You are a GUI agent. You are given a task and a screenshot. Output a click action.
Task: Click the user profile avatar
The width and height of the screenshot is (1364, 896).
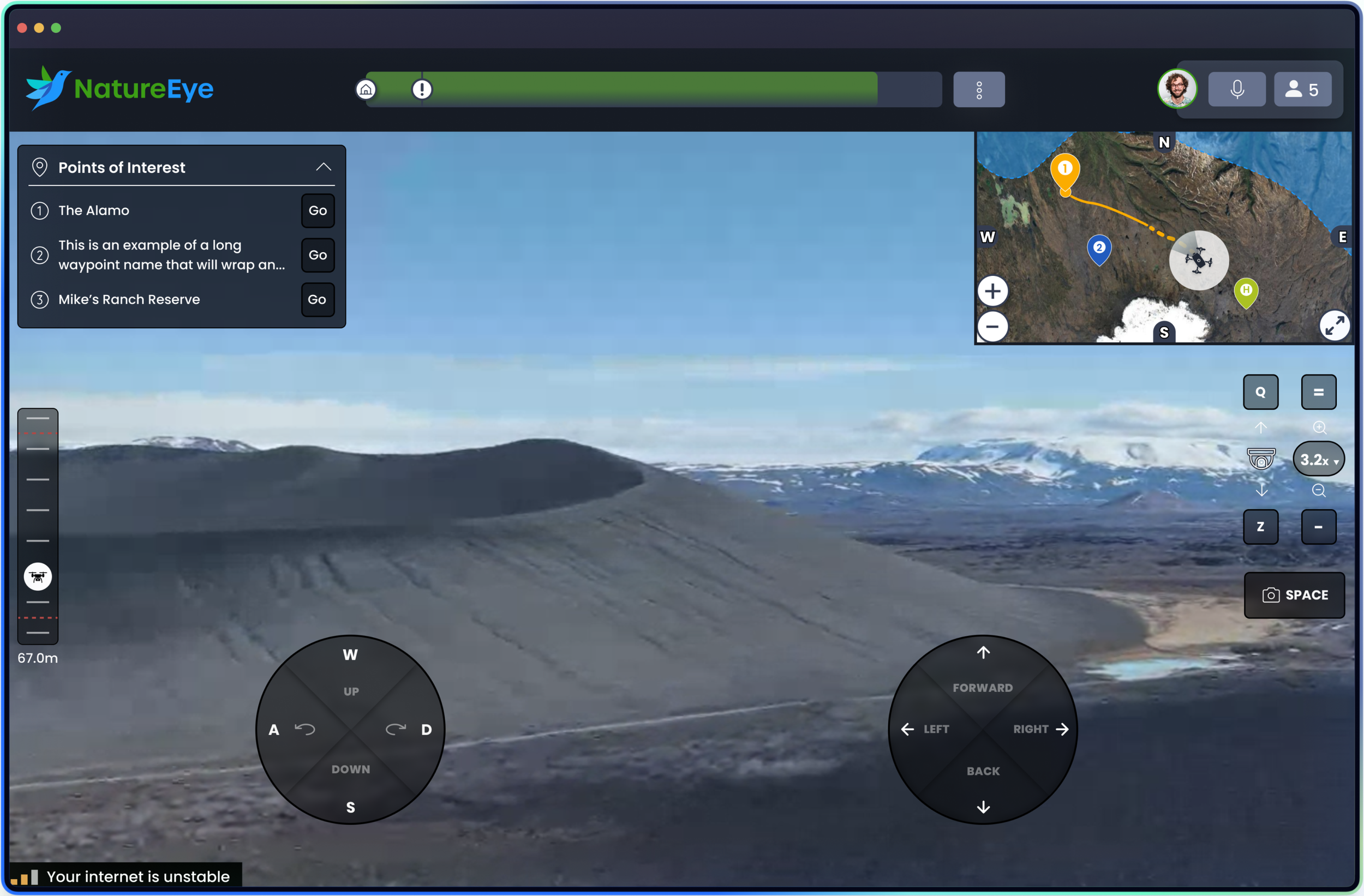[x=1177, y=89]
